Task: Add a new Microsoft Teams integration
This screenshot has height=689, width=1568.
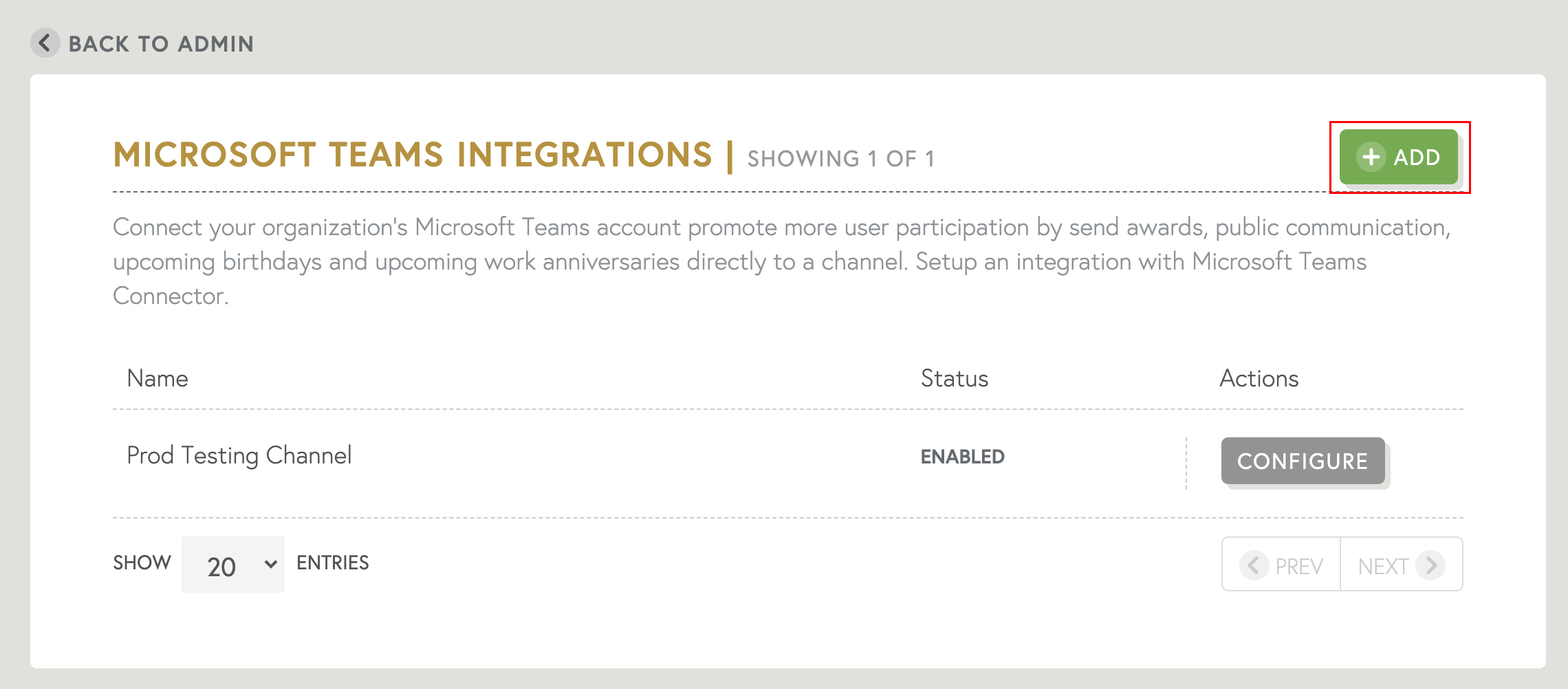Action: (x=1399, y=157)
